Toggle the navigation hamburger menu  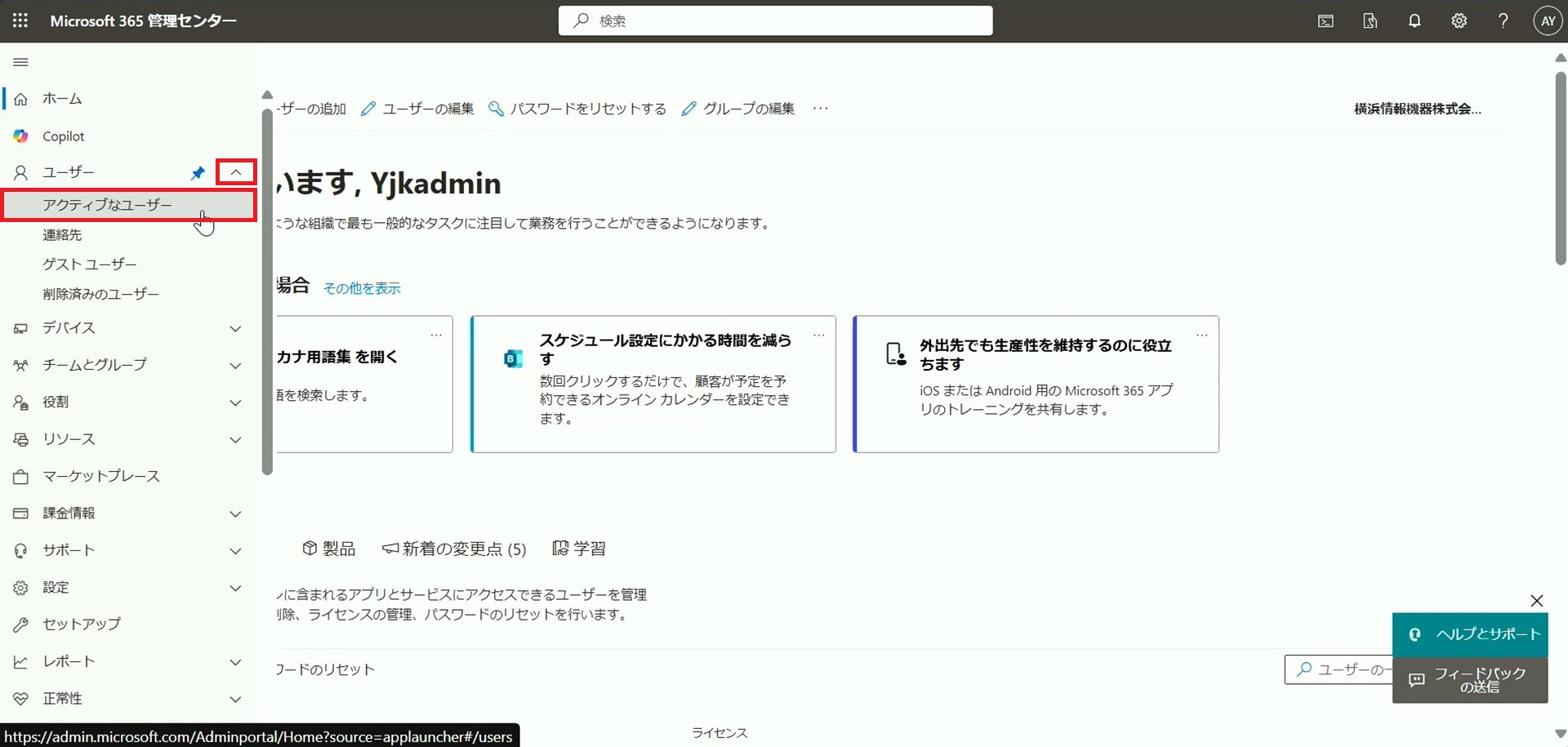[x=21, y=62]
